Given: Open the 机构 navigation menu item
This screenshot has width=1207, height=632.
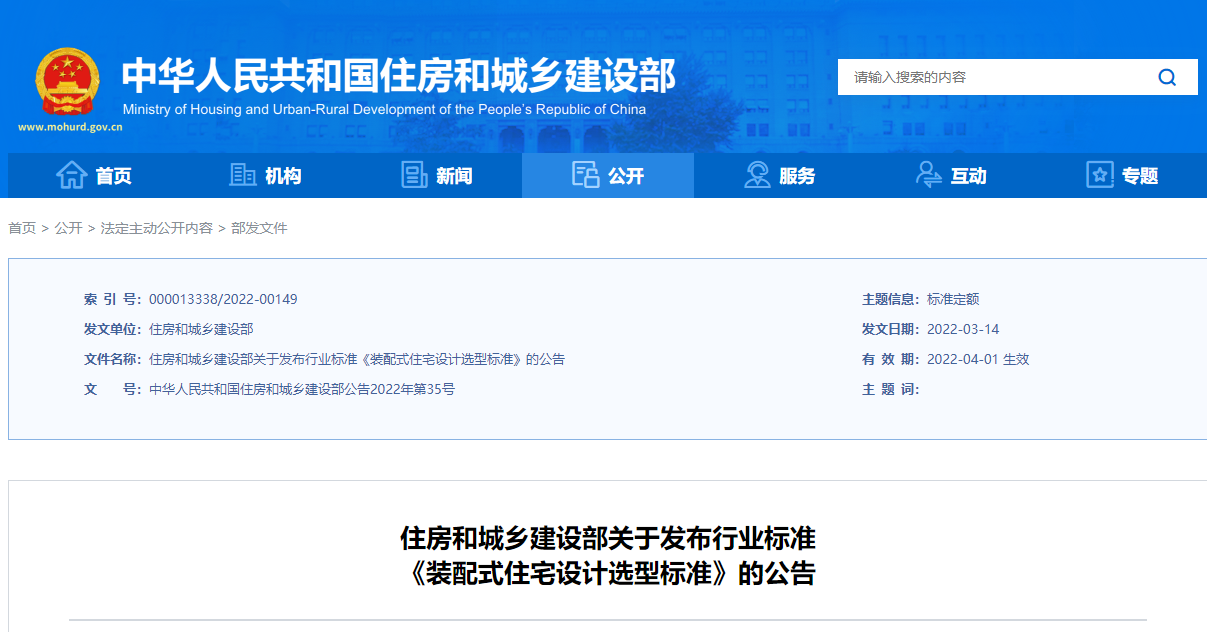Looking at the screenshot, I should point(283,176).
